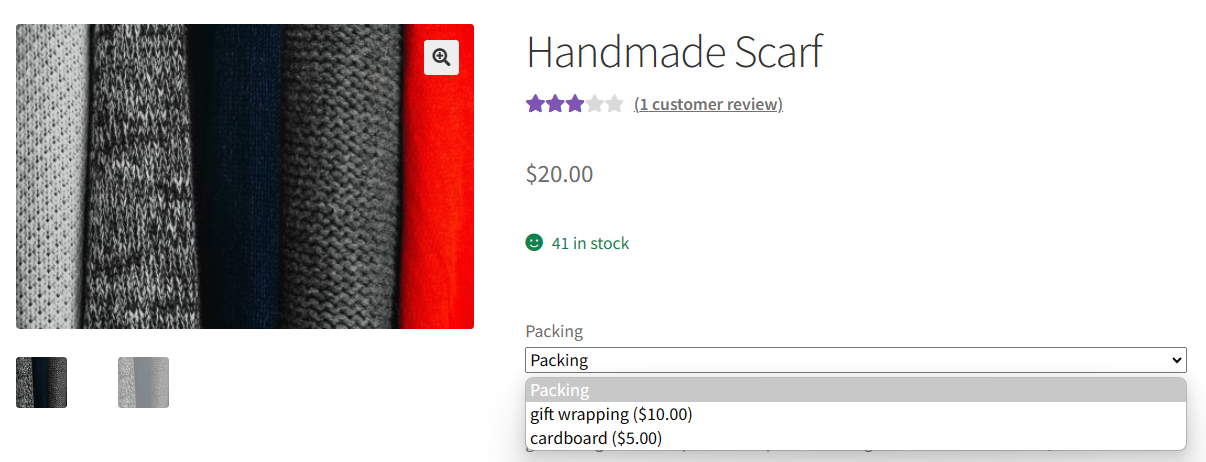
Task: Open the 1 customer review link
Action: pyautogui.click(x=708, y=104)
